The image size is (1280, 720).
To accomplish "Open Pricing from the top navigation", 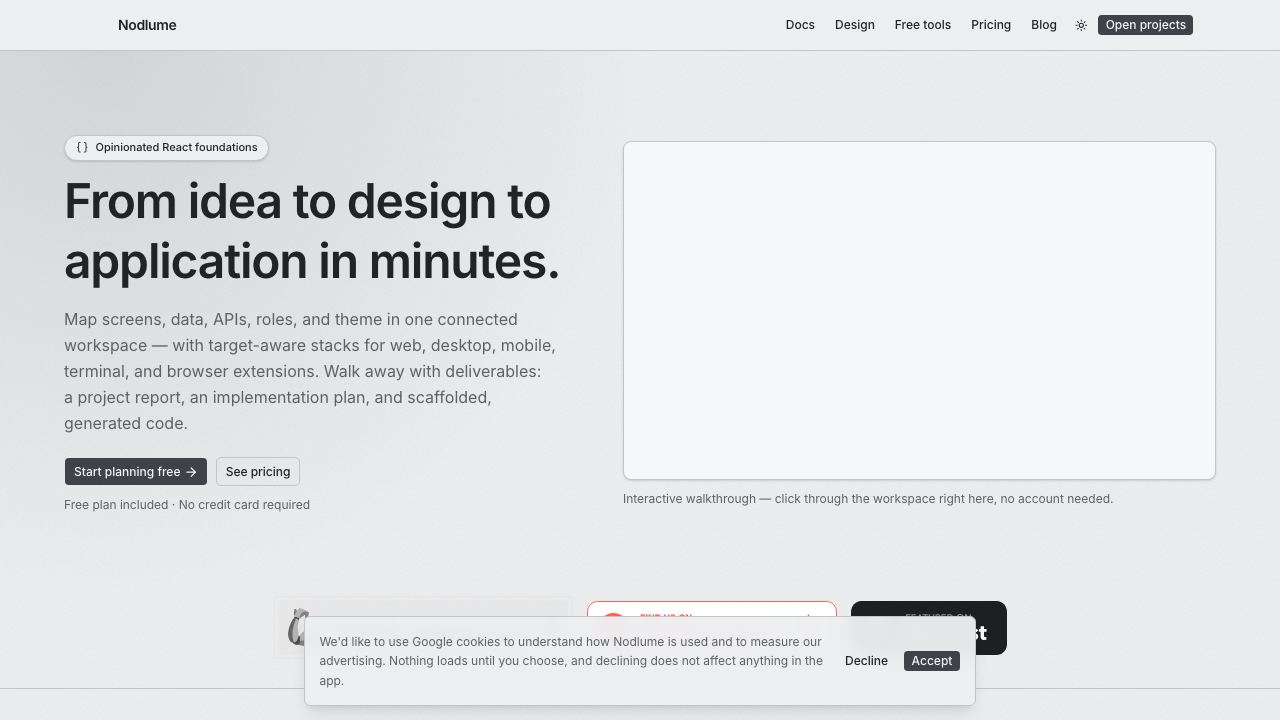I will (x=991, y=25).
